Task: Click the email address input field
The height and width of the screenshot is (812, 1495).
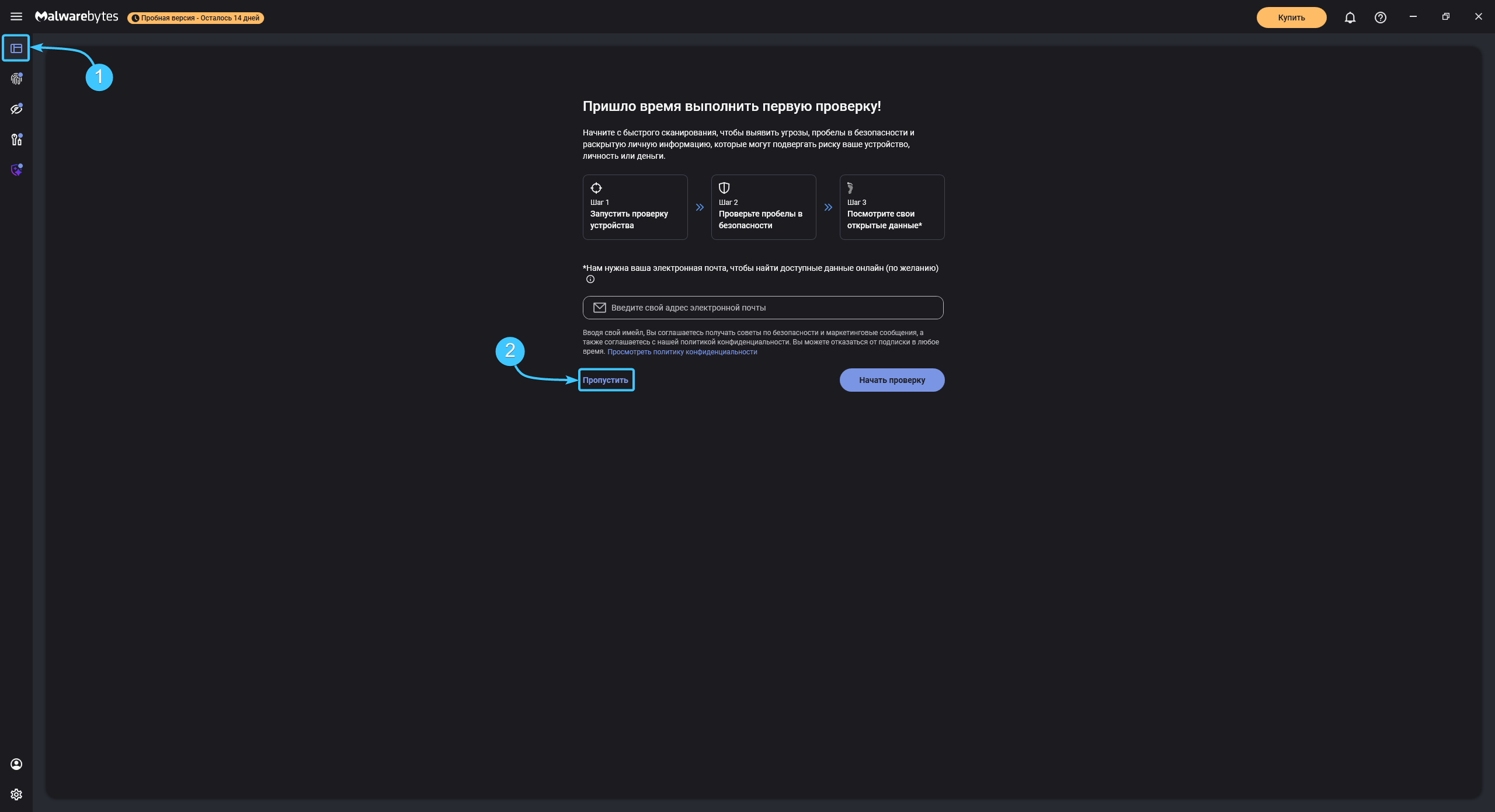Action: tap(763, 308)
